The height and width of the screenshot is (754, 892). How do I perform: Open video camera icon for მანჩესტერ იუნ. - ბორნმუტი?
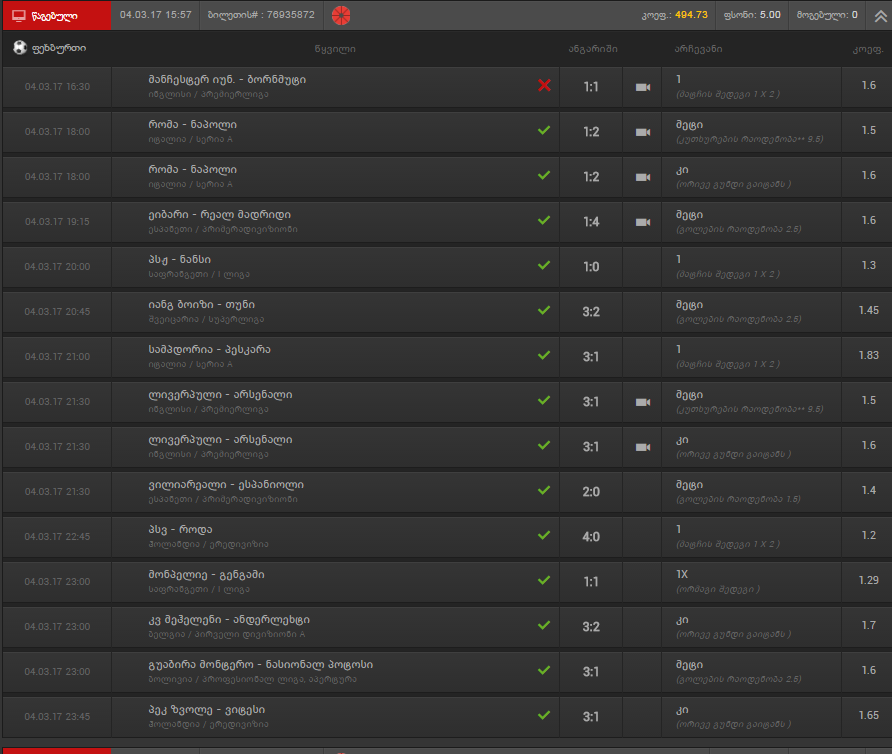[x=643, y=87]
